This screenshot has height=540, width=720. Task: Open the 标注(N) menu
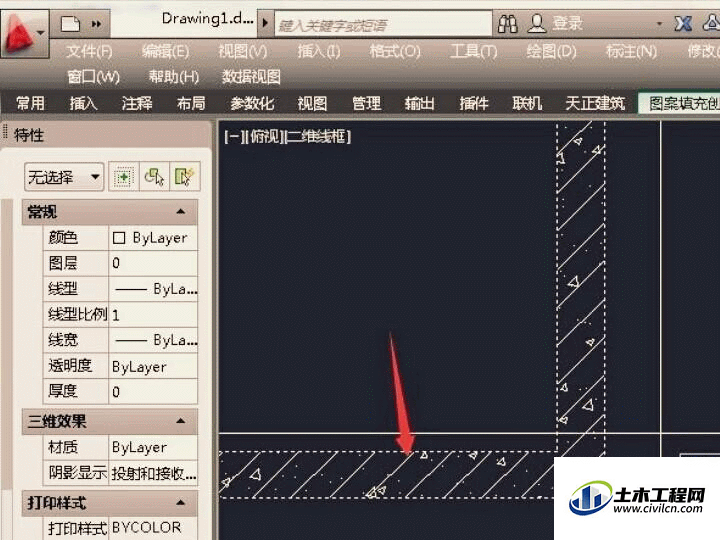tap(631, 51)
